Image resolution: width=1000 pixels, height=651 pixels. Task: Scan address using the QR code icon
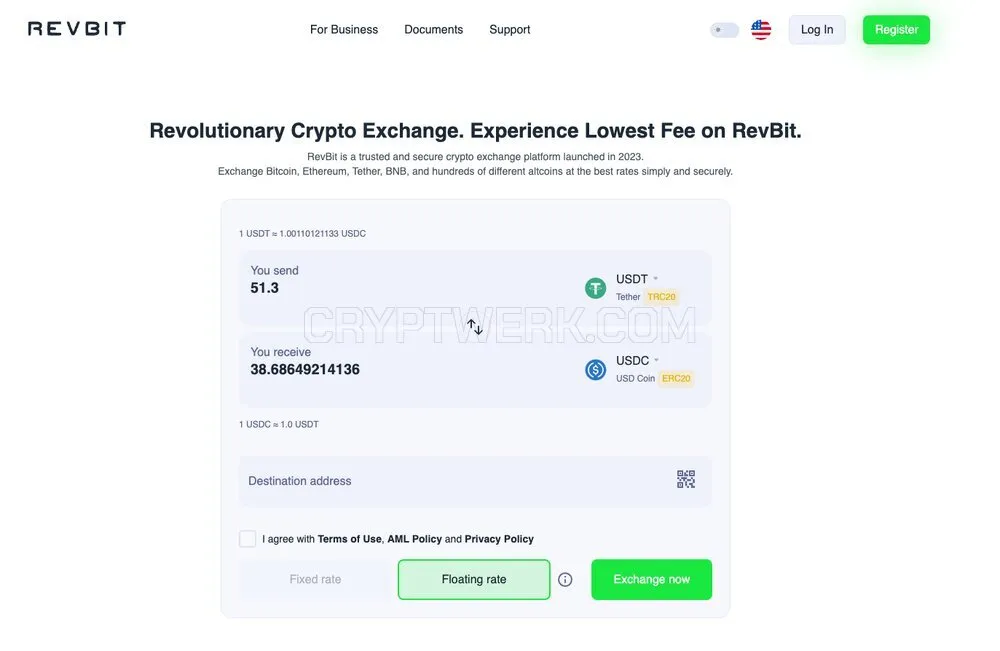[x=686, y=479]
